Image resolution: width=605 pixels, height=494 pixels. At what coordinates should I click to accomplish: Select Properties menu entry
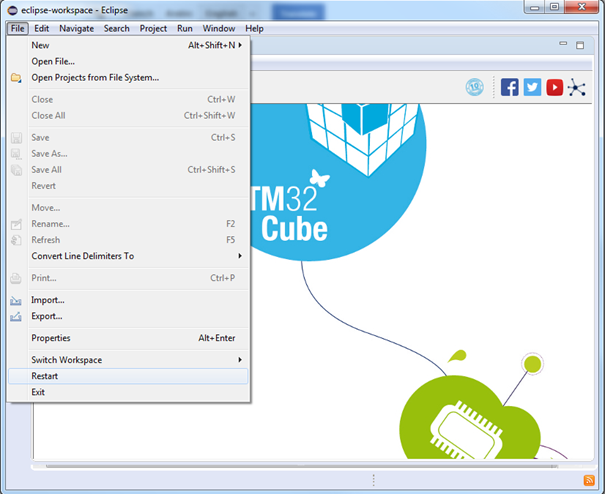coord(128,338)
